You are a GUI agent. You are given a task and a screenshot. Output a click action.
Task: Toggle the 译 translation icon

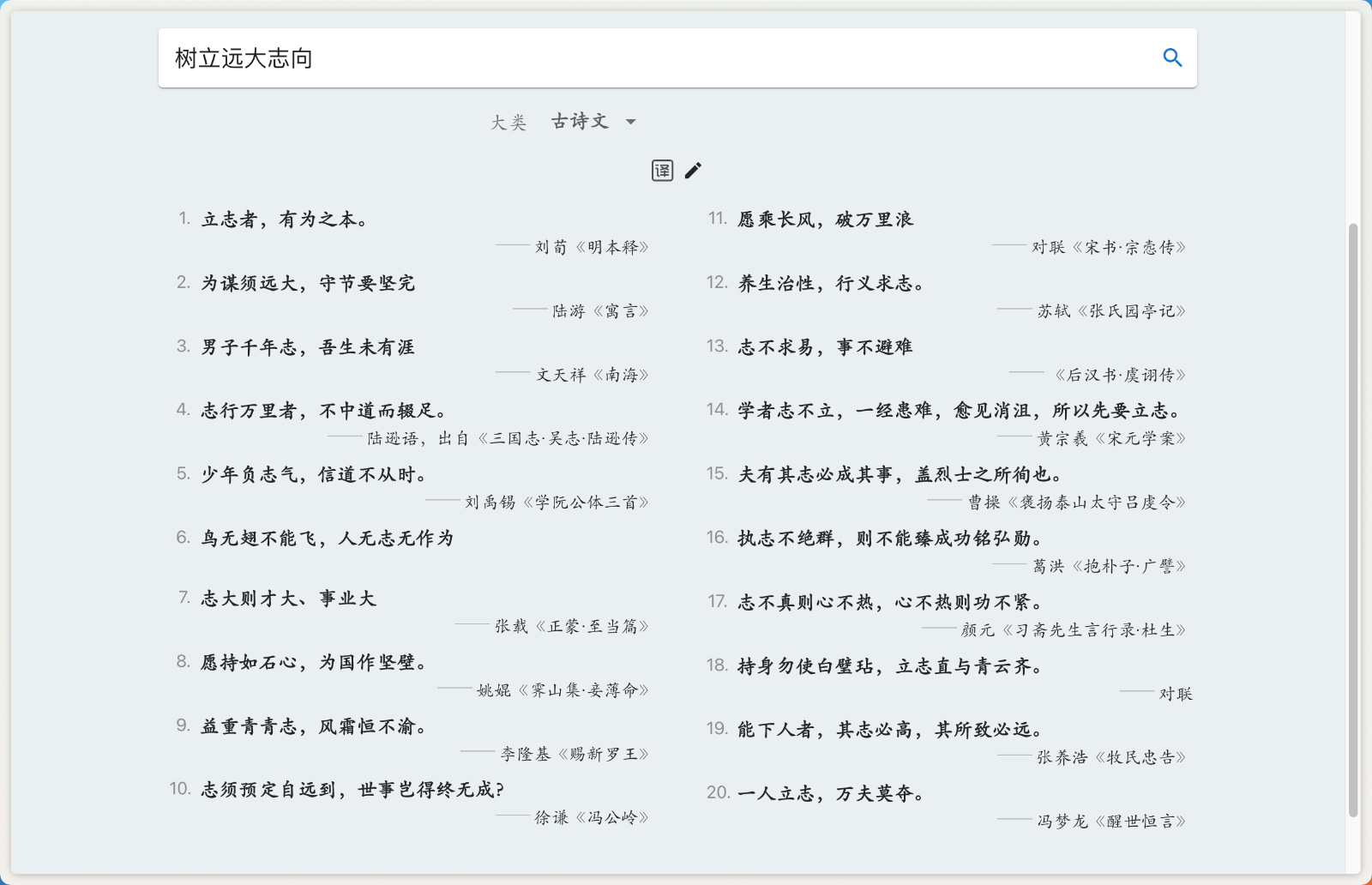(661, 171)
